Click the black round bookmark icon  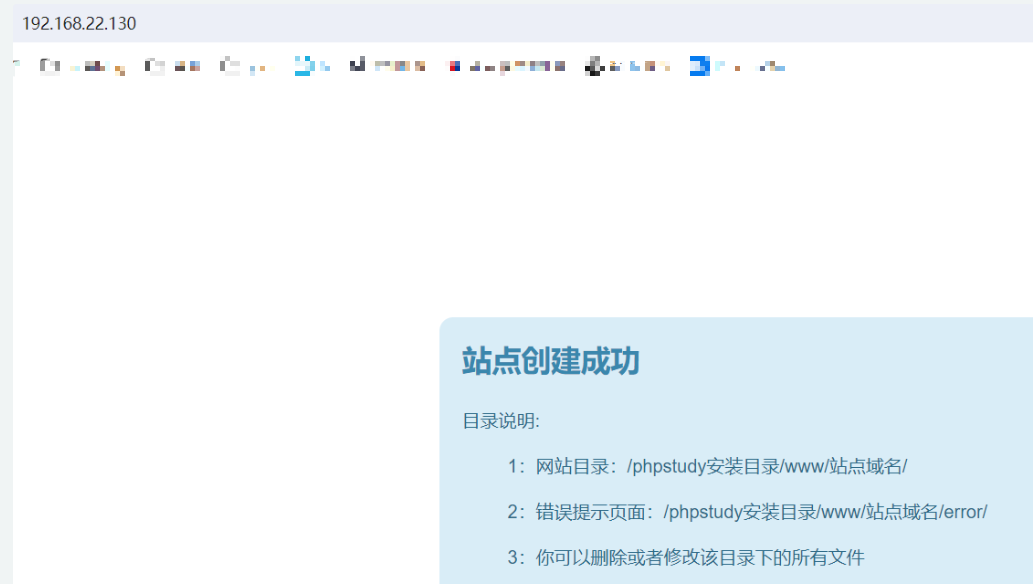(594, 67)
